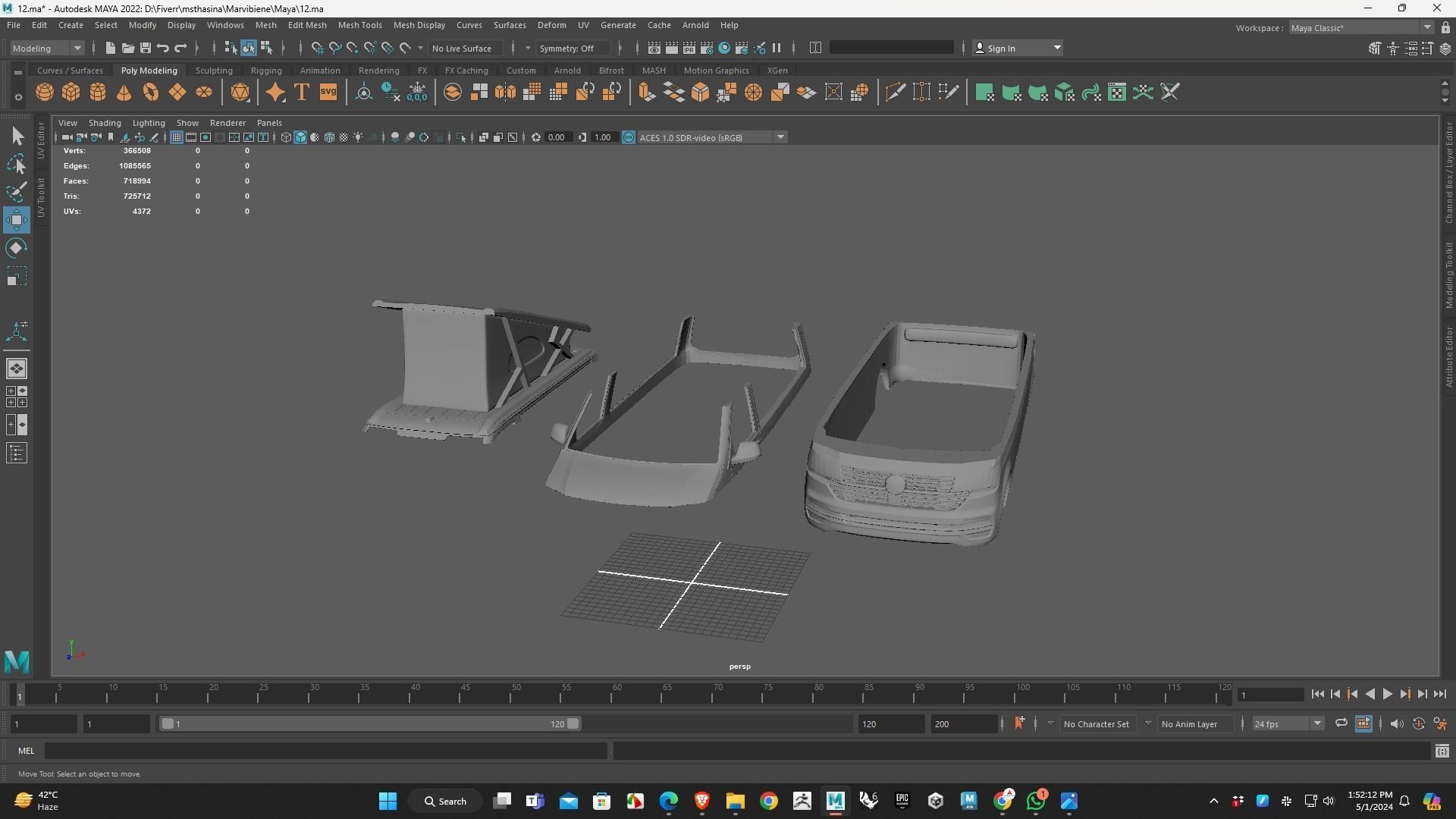Click the New Scene icon

pos(110,48)
